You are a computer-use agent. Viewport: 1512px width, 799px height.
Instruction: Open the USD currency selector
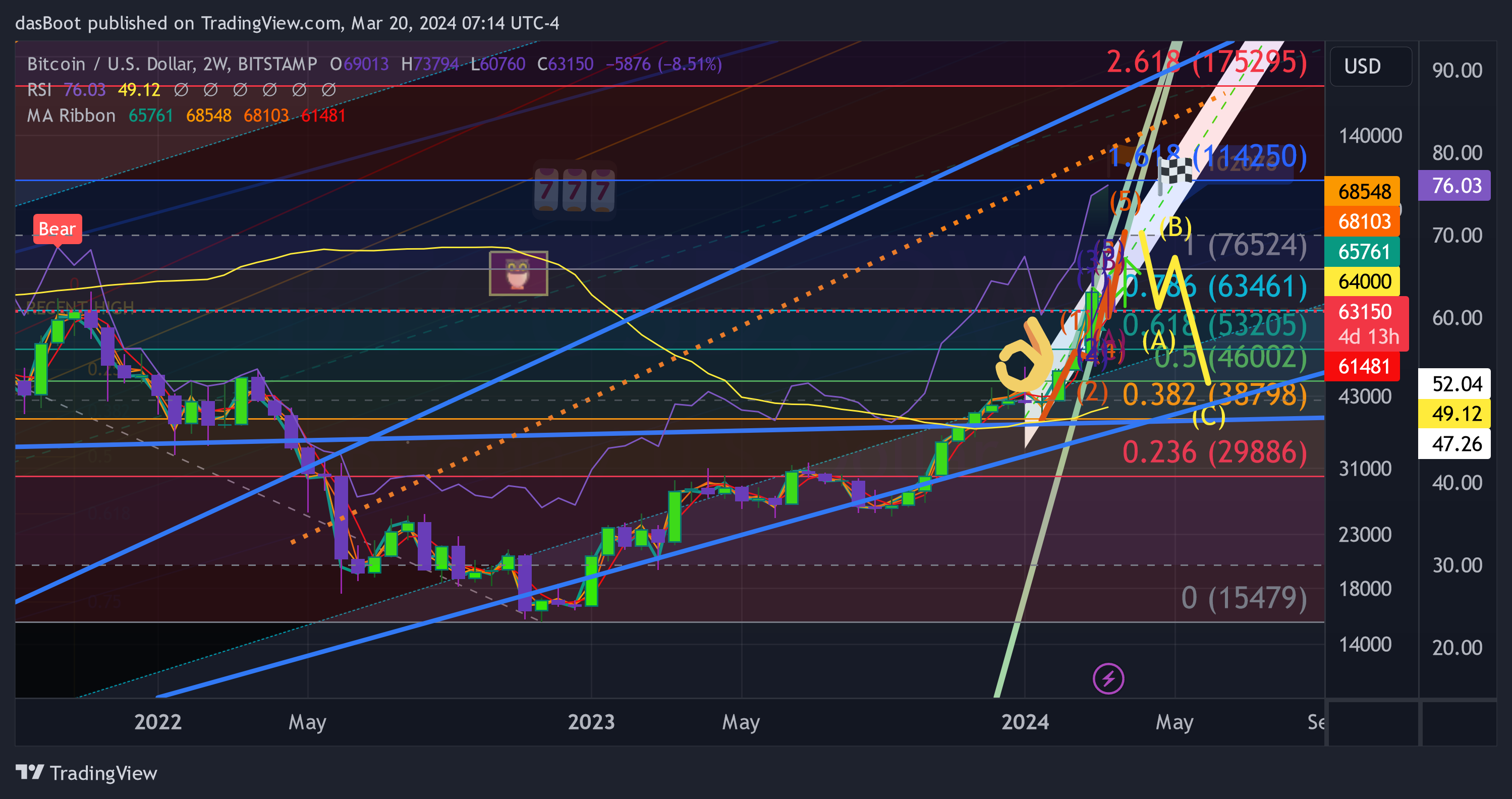pos(1371,67)
